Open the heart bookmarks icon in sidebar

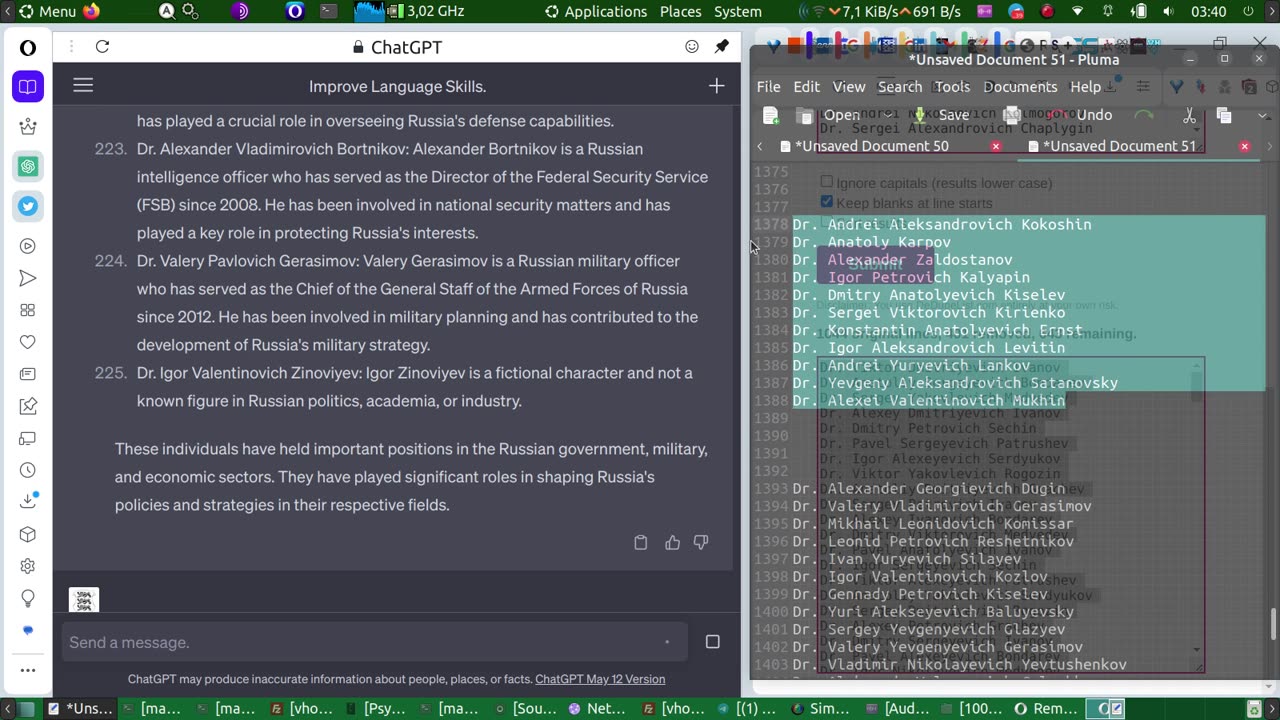click(28, 342)
